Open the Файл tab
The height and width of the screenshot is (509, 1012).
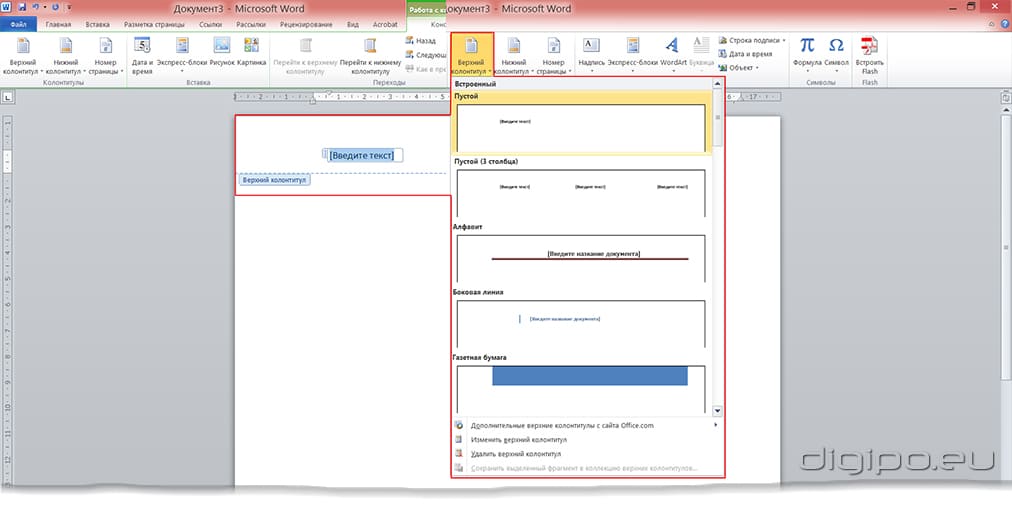[x=19, y=23]
